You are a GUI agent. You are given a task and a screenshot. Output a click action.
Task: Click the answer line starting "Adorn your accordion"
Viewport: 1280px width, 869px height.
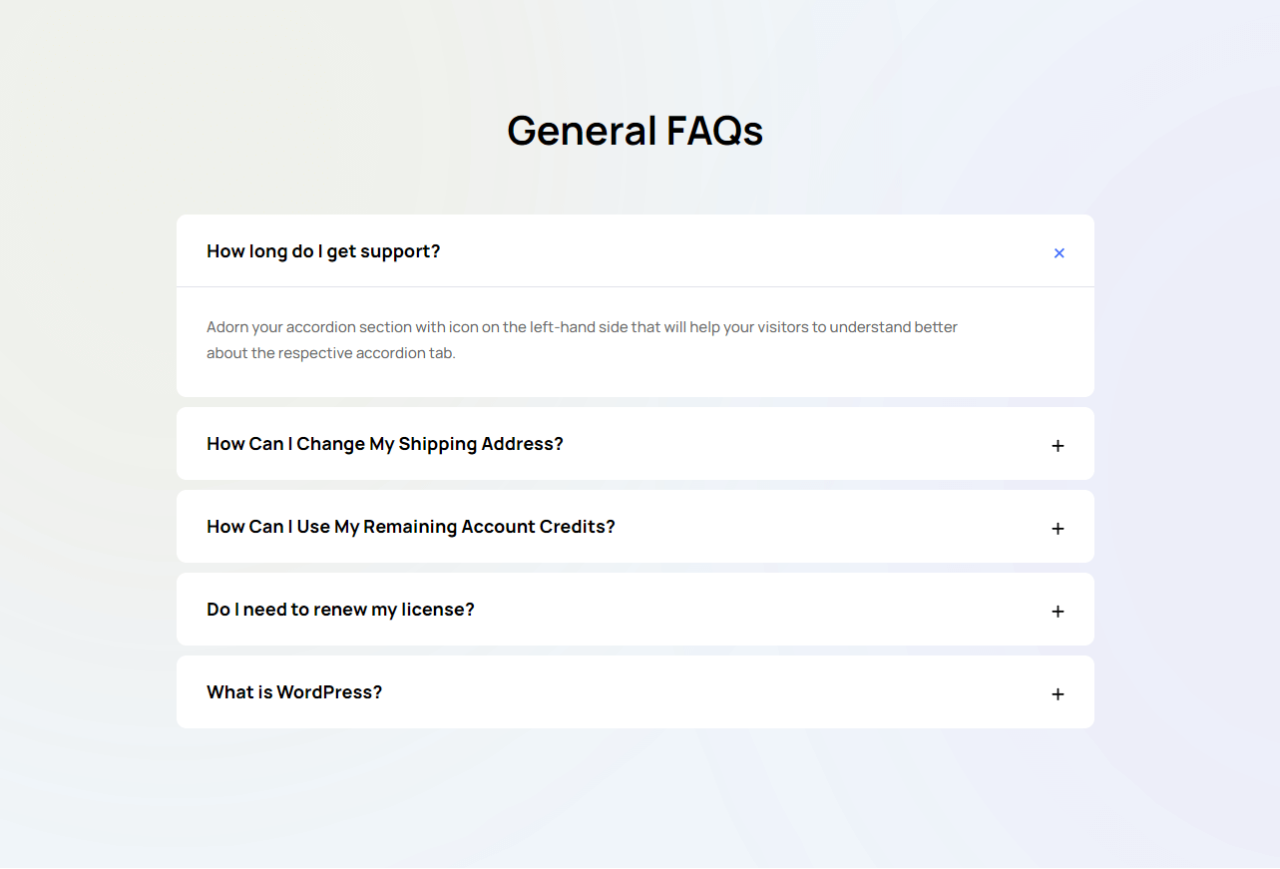(x=582, y=327)
